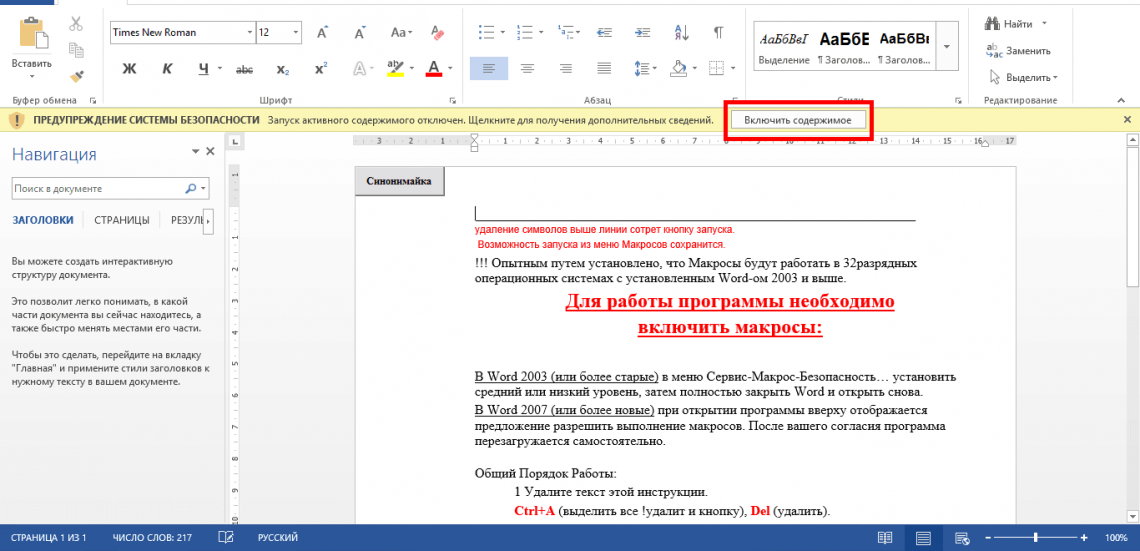The height and width of the screenshot is (551, 1140).
Task: Select the Format Painter brush icon
Action: (x=76, y=76)
